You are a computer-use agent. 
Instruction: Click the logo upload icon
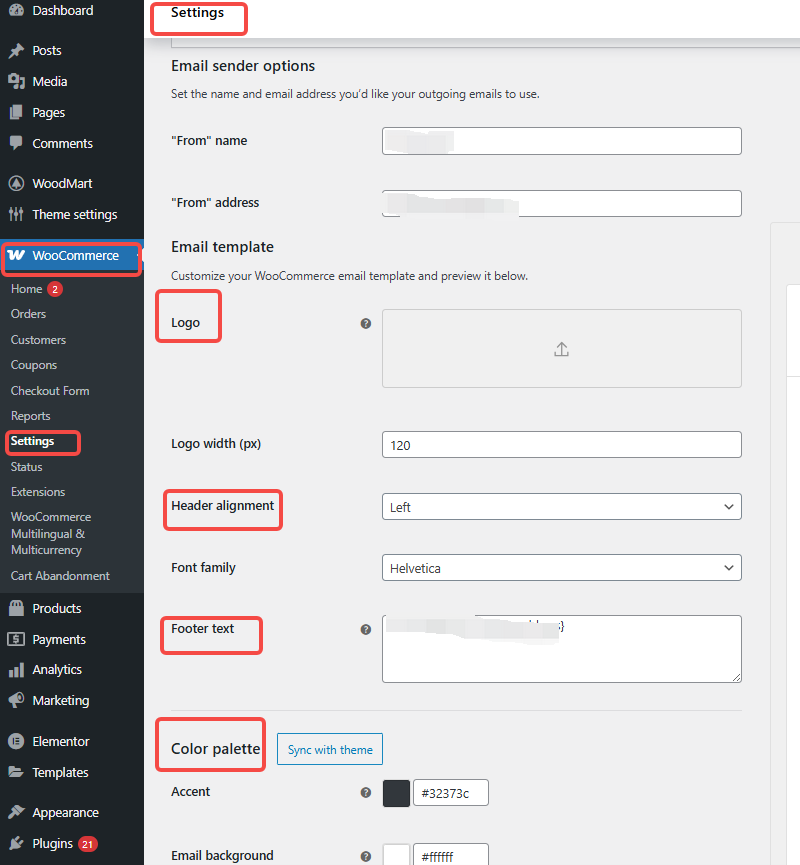tap(561, 349)
